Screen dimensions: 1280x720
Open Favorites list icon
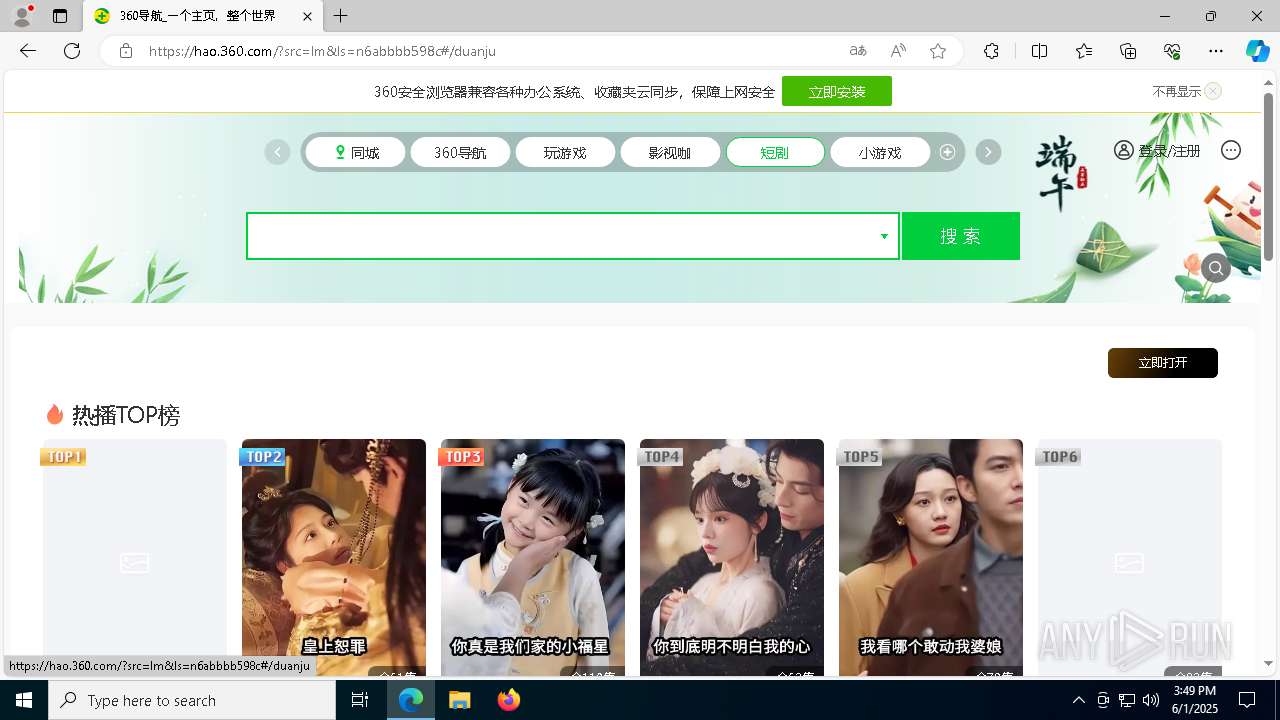(x=1084, y=51)
